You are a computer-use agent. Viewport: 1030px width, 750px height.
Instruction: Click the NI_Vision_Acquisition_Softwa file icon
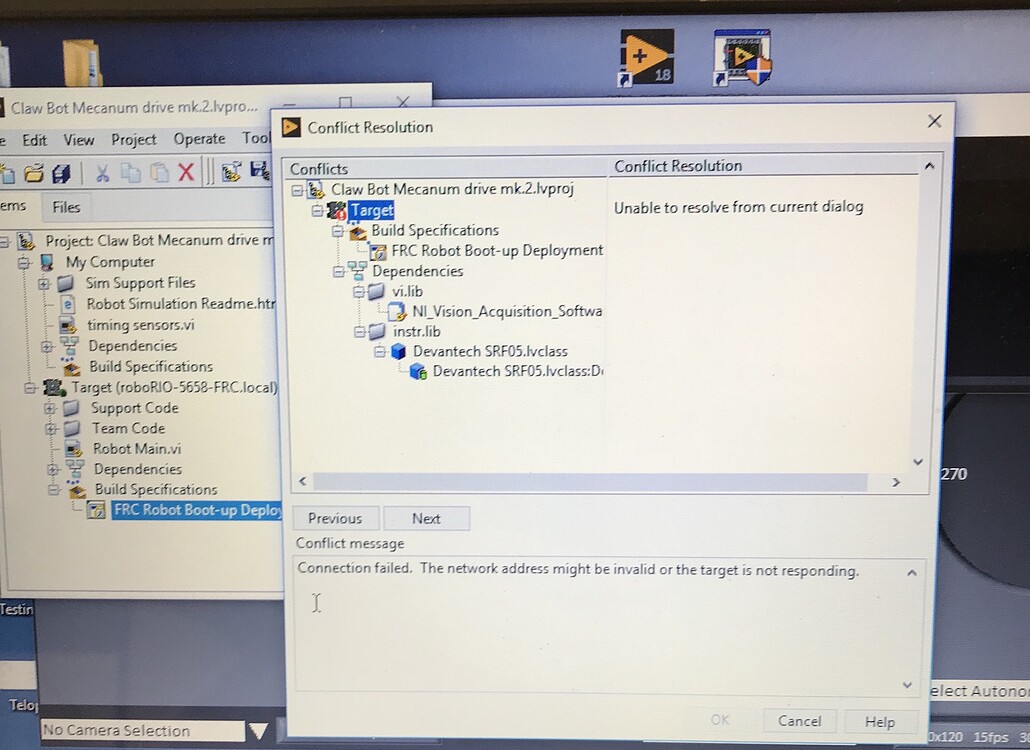(x=397, y=311)
